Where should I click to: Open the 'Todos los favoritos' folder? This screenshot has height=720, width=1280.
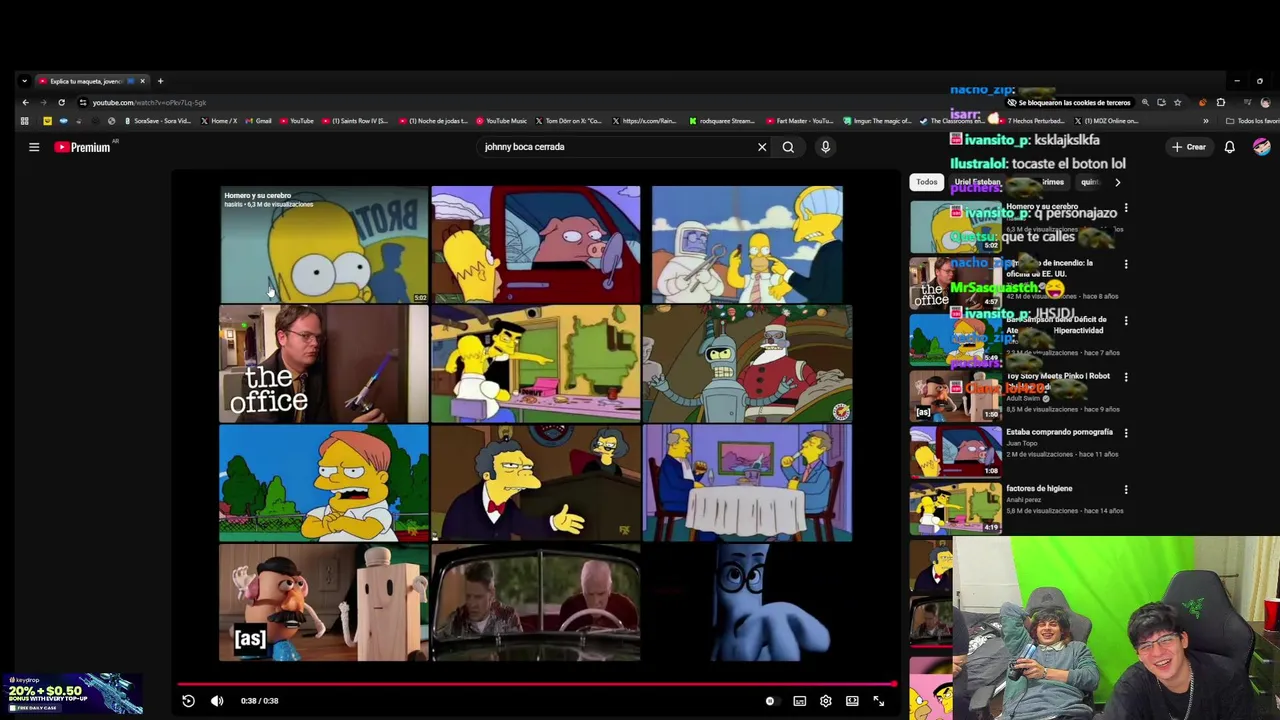coord(1253,121)
